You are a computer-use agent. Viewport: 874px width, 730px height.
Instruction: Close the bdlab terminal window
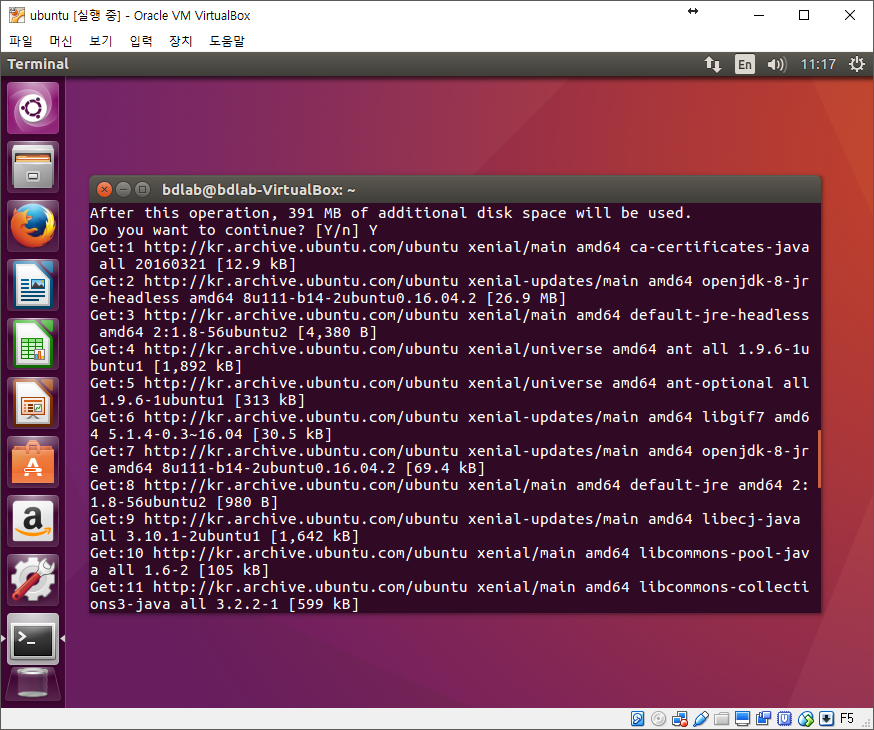pyautogui.click(x=104, y=189)
